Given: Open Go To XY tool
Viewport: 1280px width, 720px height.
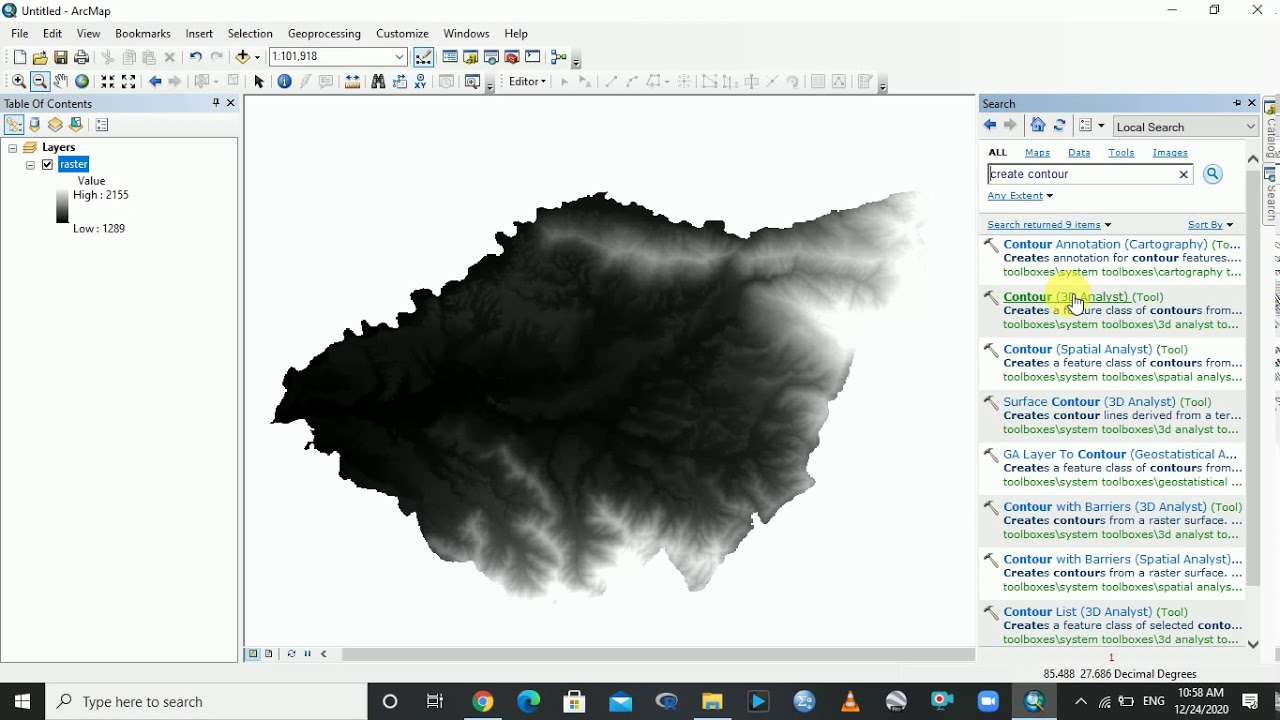Looking at the screenshot, I should pos(421,82).
